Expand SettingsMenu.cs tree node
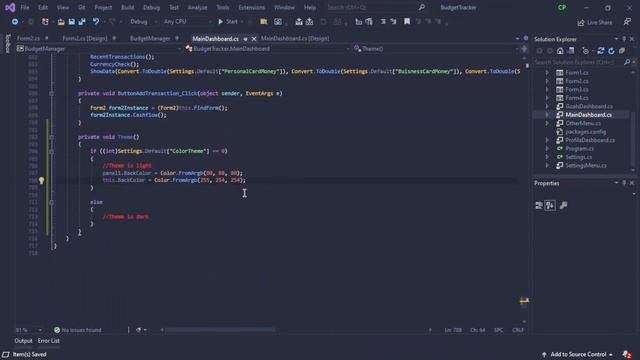The width and height of the screenshot is (640, 360). 547,166
